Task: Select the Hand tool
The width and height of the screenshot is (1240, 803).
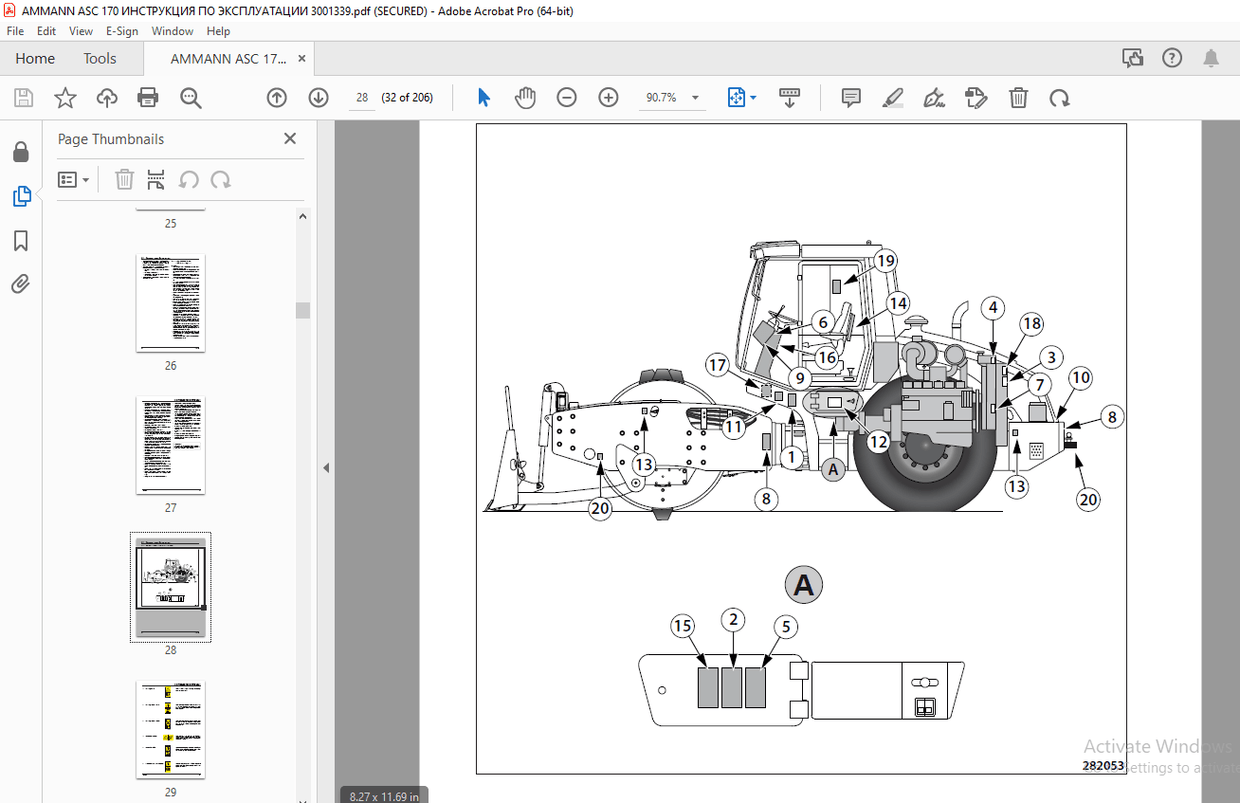Action: point(525,97)
